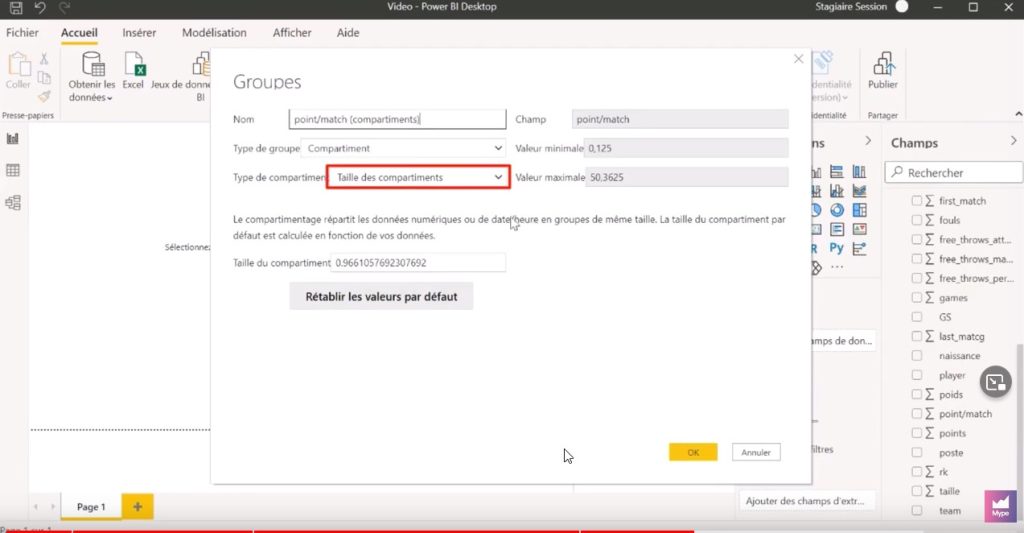
Task: Select the clustered bar chart visual
Action: tap(837, 172)
